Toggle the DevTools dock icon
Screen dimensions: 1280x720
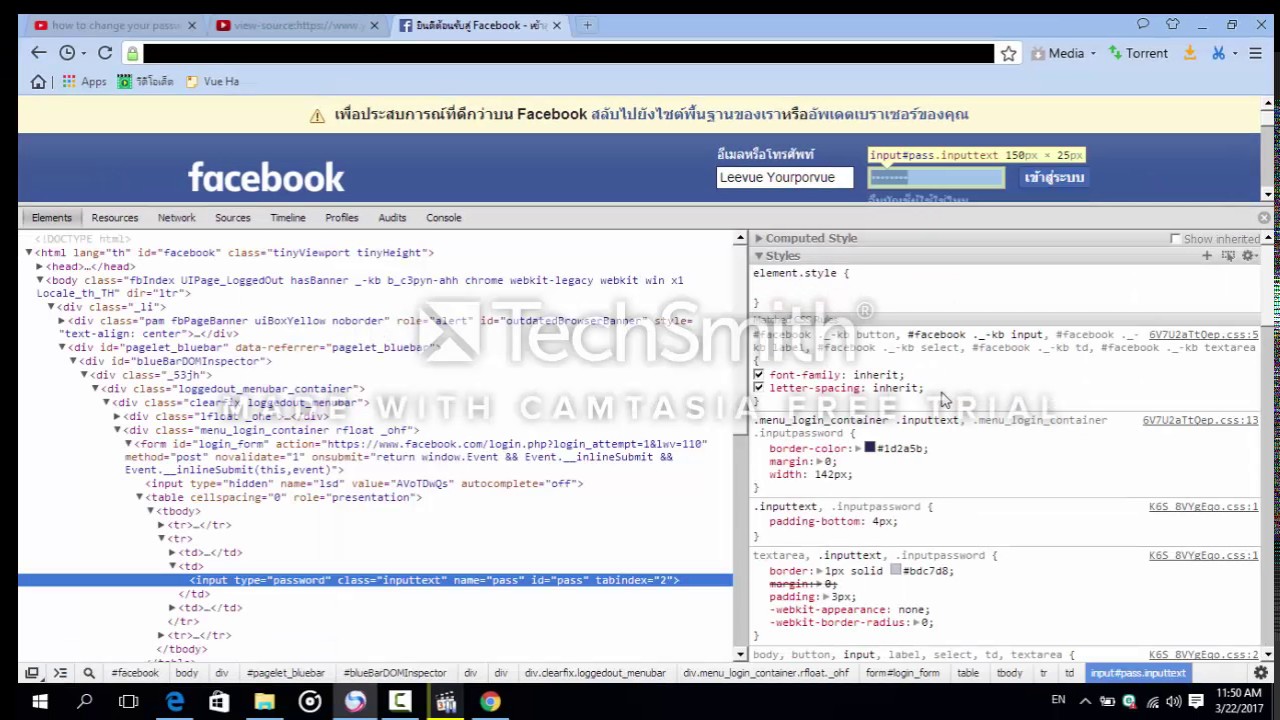click(32, 673)
